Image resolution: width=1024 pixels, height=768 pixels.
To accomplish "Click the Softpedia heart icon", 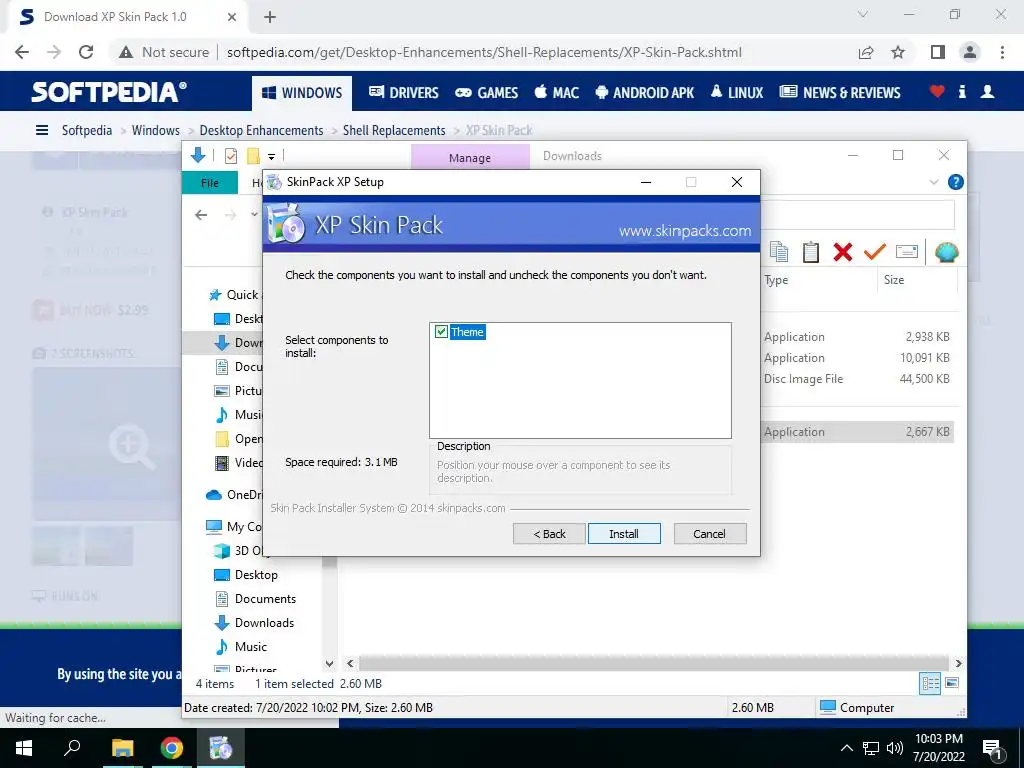I will click(x=937, y=92).
